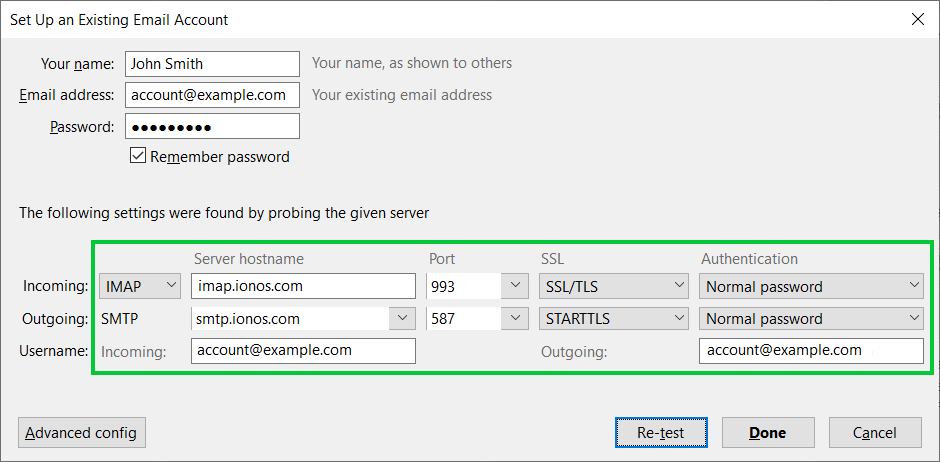The image size is (940, 462).
Task: Open the outgoing STARTTLS dropdown
Action: (x=613, y=318)
